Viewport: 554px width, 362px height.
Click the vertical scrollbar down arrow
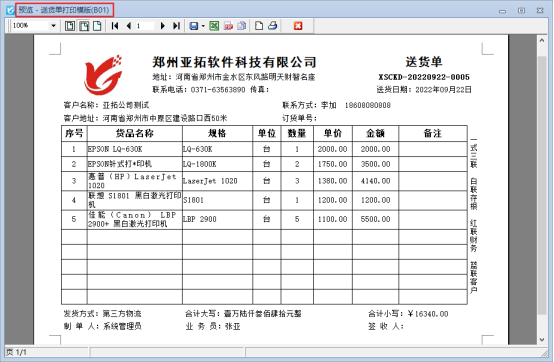[542, 340]
